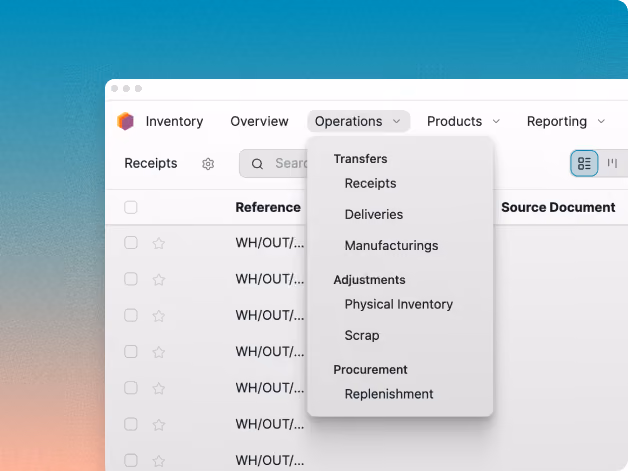Click the Inventory app hexagon logo
The width and height of the screenshot is (628, 471).
pyautogui.click(x=125, y=121)
